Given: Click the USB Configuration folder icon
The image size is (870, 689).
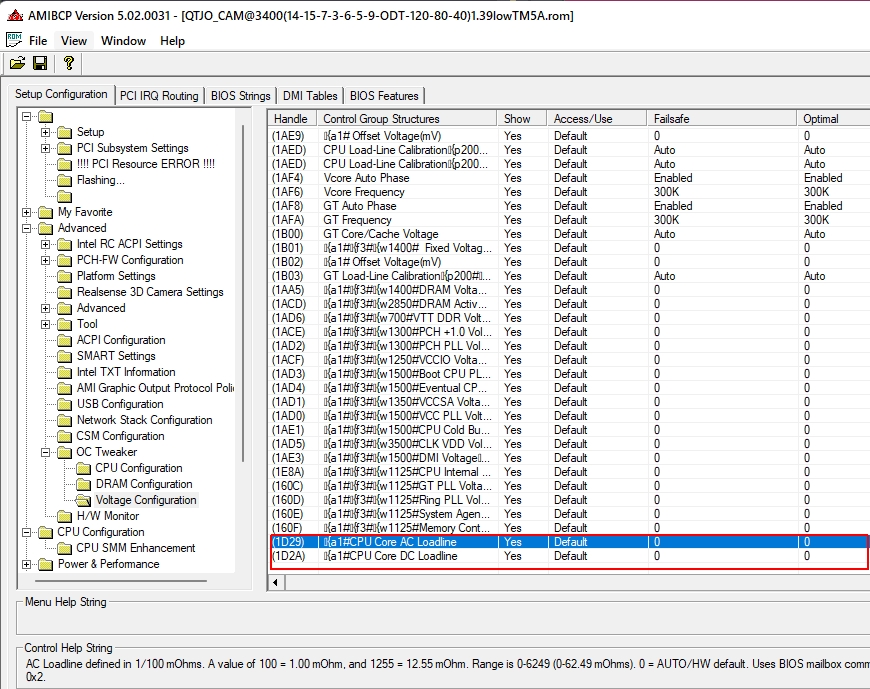Looking at the screenshot, I should click(65, 404).
